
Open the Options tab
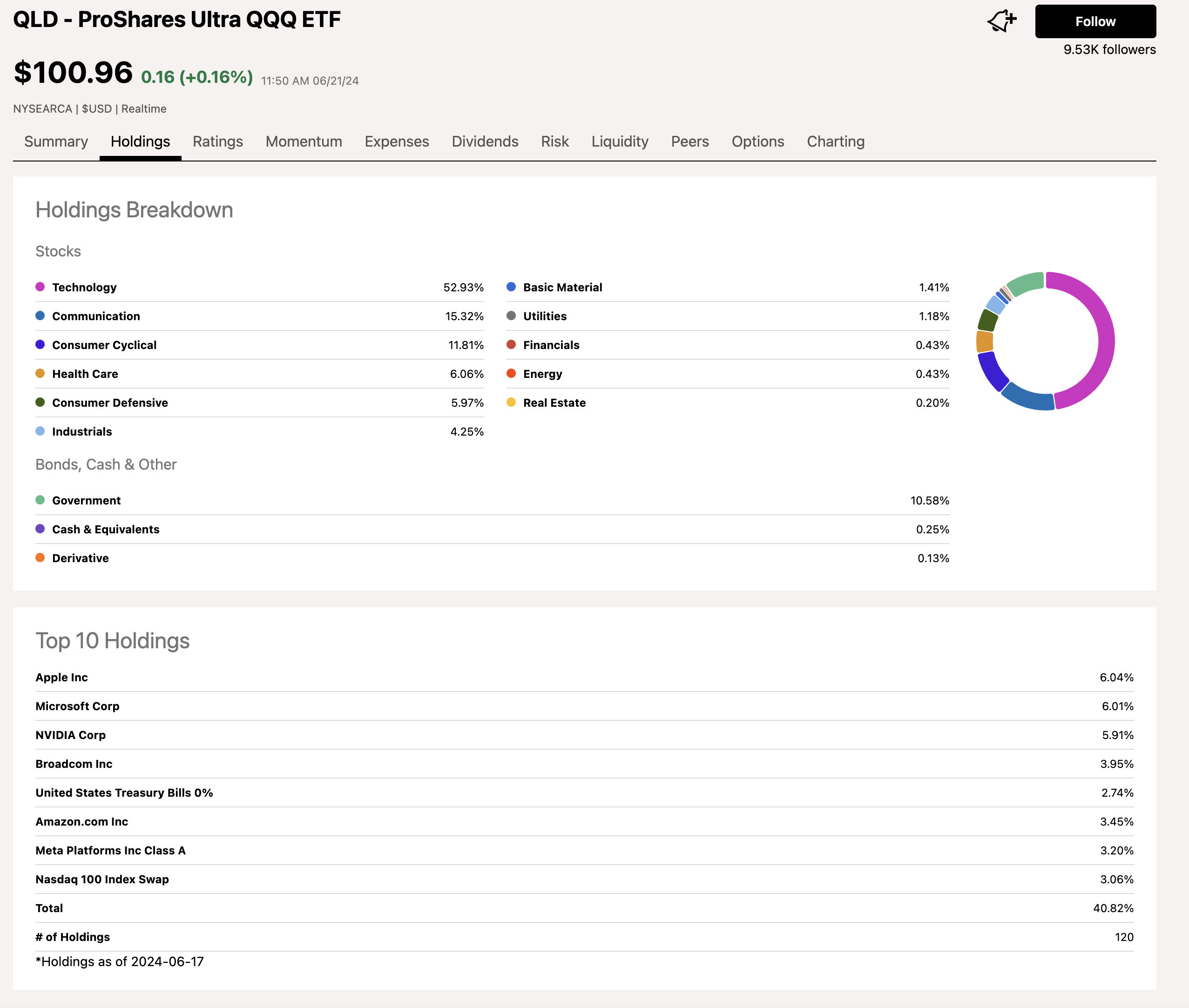(x=757, y=142)
